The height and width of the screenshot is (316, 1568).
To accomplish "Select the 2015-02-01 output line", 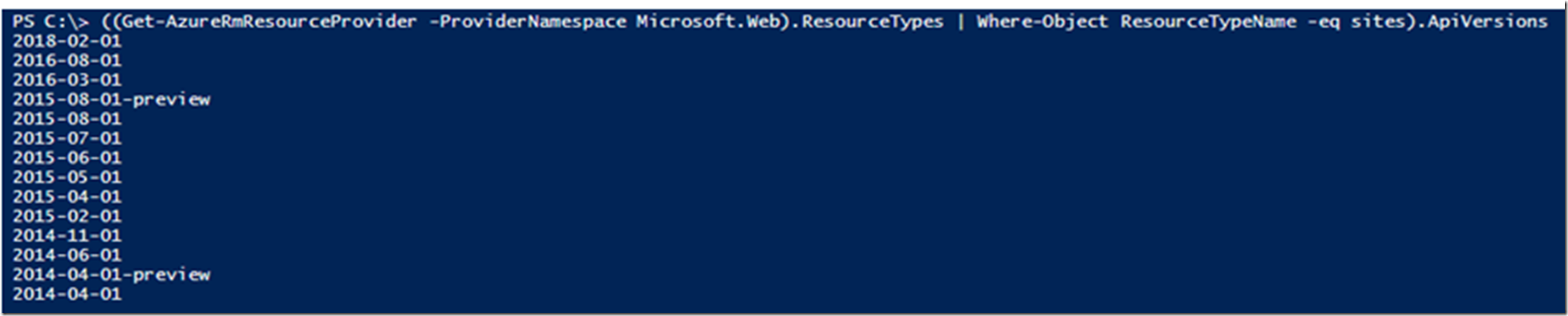I will pyautogui.click(x=67, y=216).
